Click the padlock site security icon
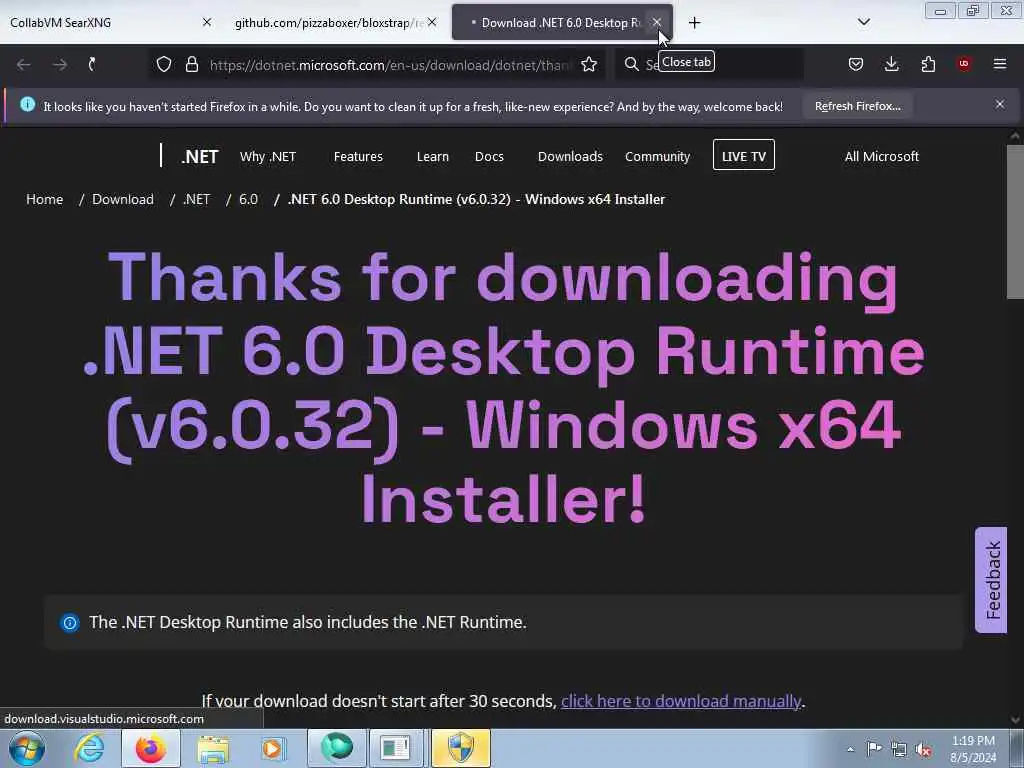The image size is (1024, 768). pyautogui.click(x=191, y=64)
